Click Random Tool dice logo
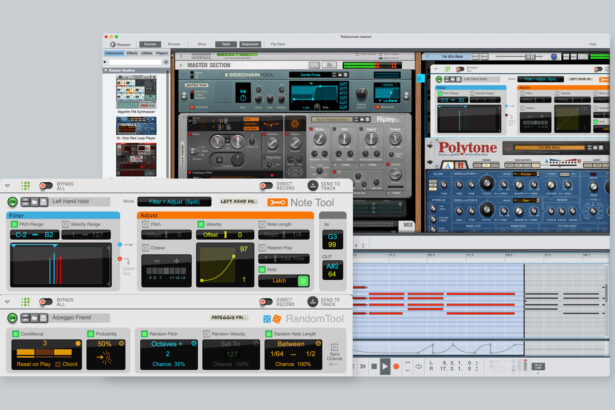This screenshot has height=410, width=615. pyautogui.click(x=273, y=319)
